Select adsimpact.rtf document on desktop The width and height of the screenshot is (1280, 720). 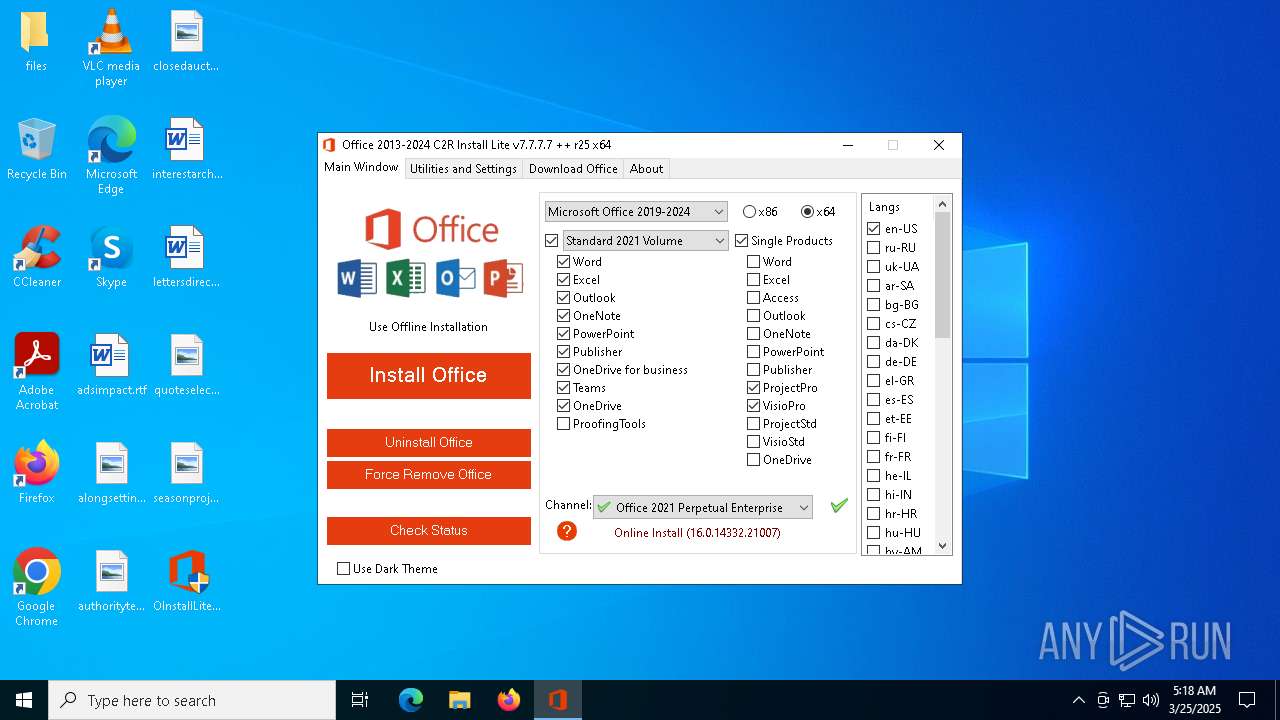pyautogui.click(x=111, y=365)
